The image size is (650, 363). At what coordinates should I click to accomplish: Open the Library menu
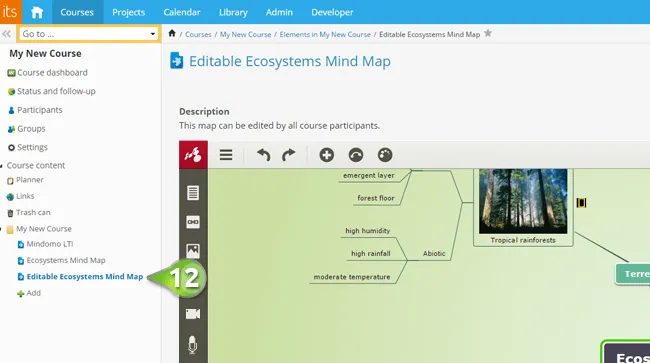[233, 12]
